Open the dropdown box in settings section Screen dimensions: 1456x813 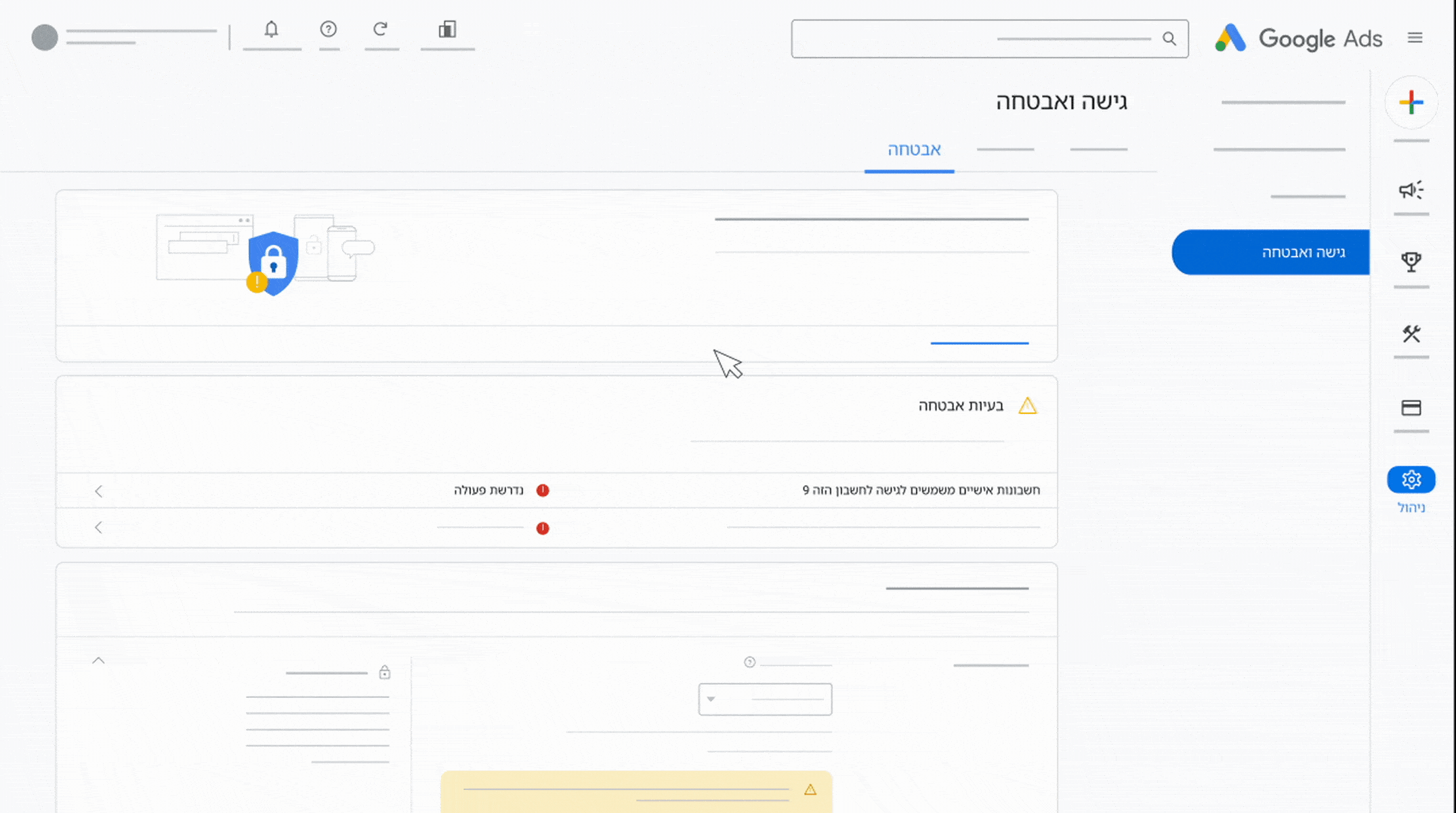tap(765, 699)
